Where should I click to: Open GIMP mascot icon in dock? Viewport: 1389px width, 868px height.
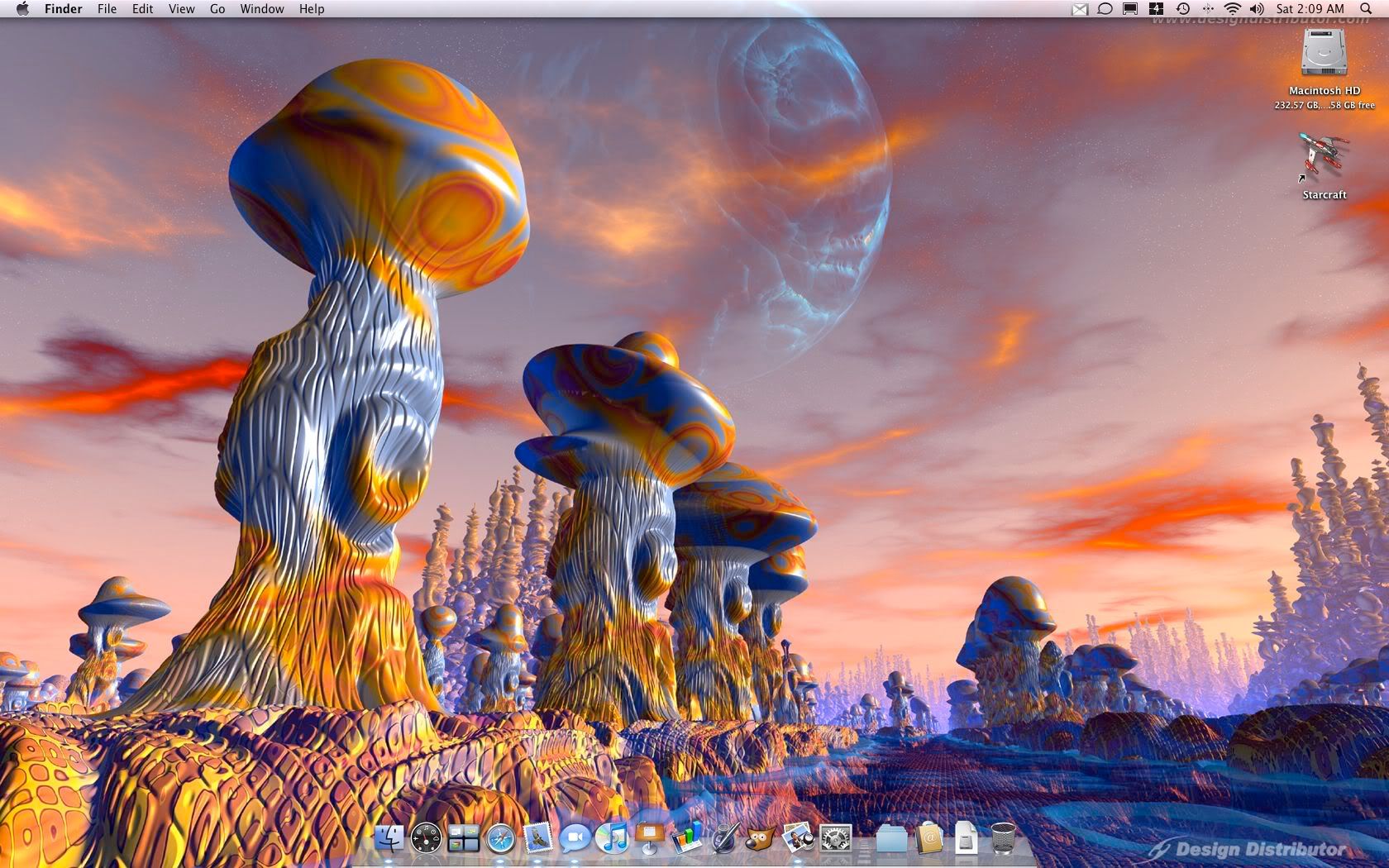click(x=761, y=838)
